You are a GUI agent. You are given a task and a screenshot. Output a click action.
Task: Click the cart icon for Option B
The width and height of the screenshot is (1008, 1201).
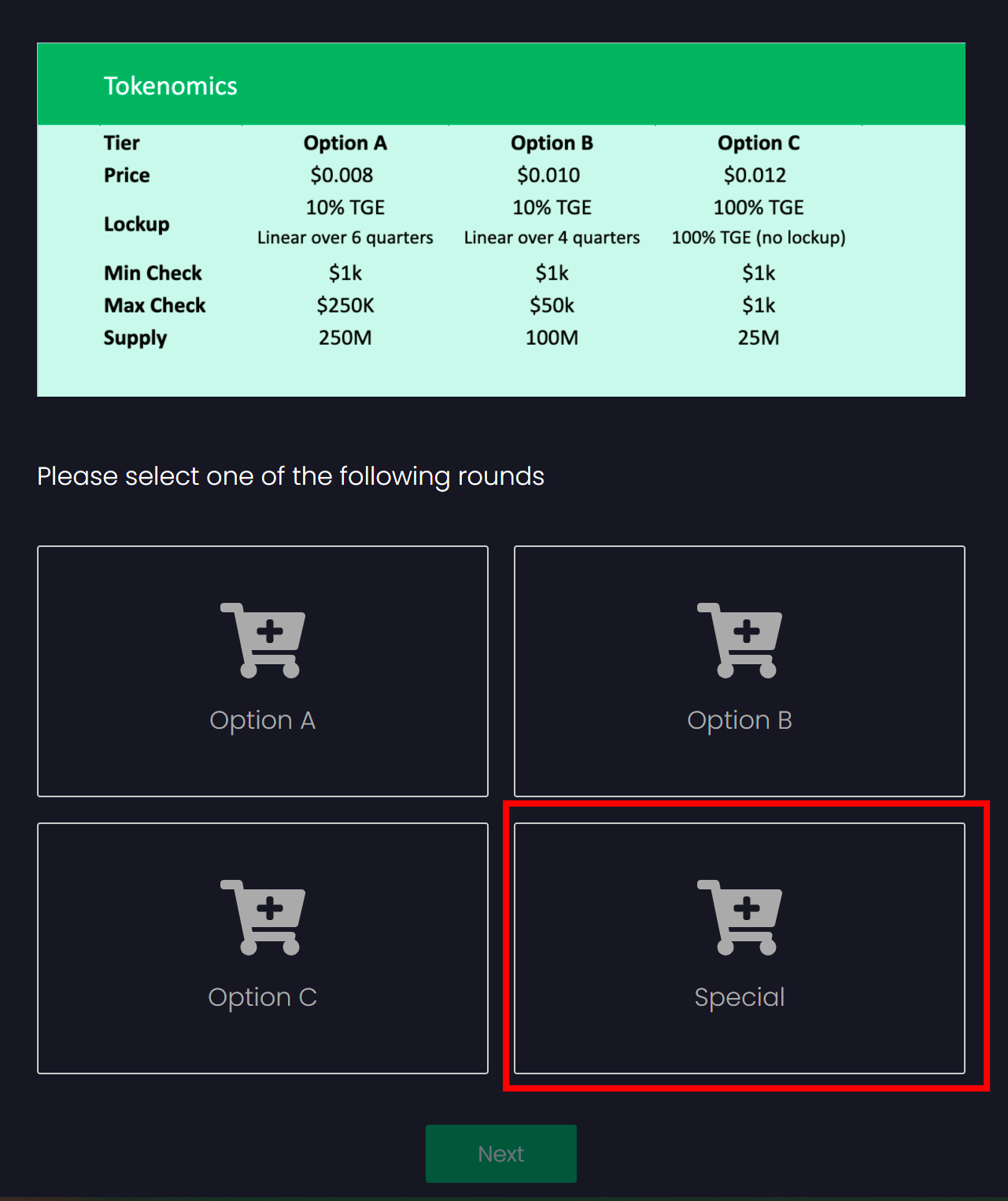tap(739, 639)
